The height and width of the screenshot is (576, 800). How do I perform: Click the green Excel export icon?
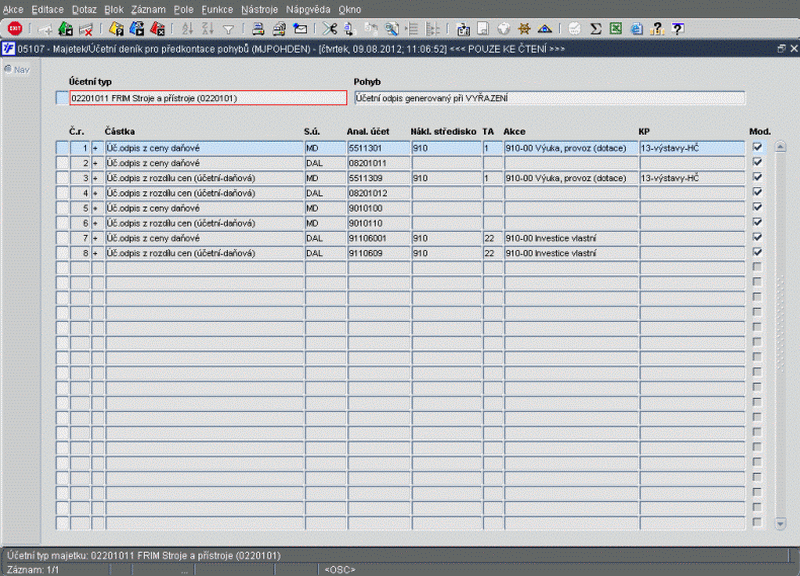617,29
